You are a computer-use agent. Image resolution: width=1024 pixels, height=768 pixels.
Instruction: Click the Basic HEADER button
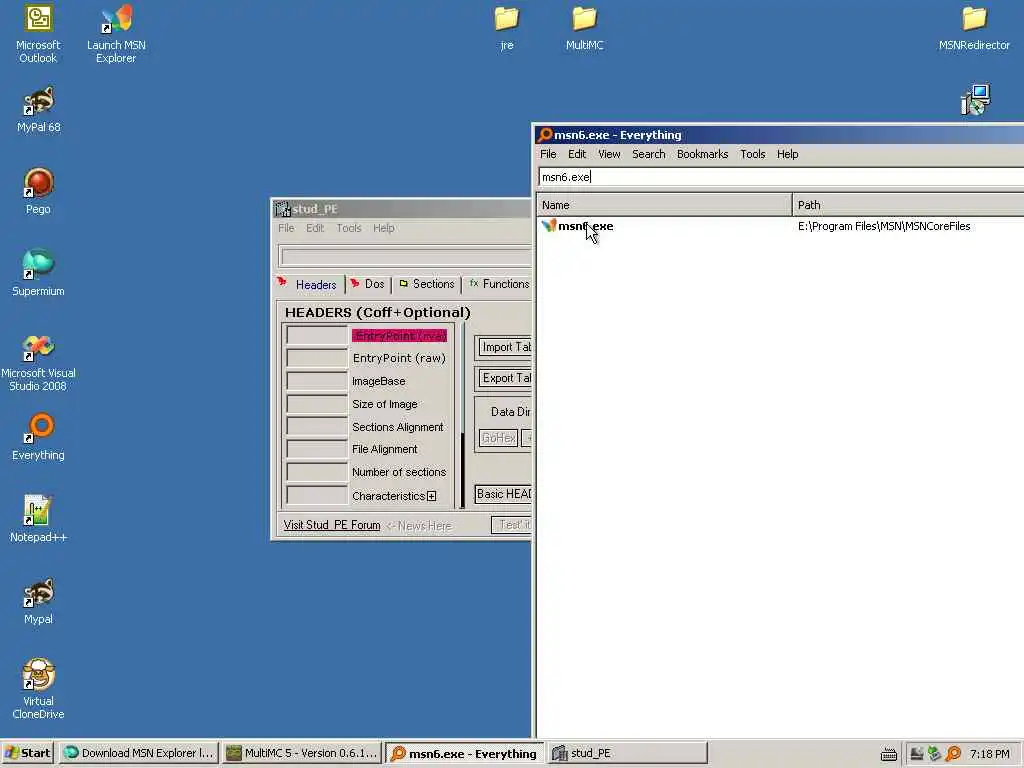click(x=504, y=494)
